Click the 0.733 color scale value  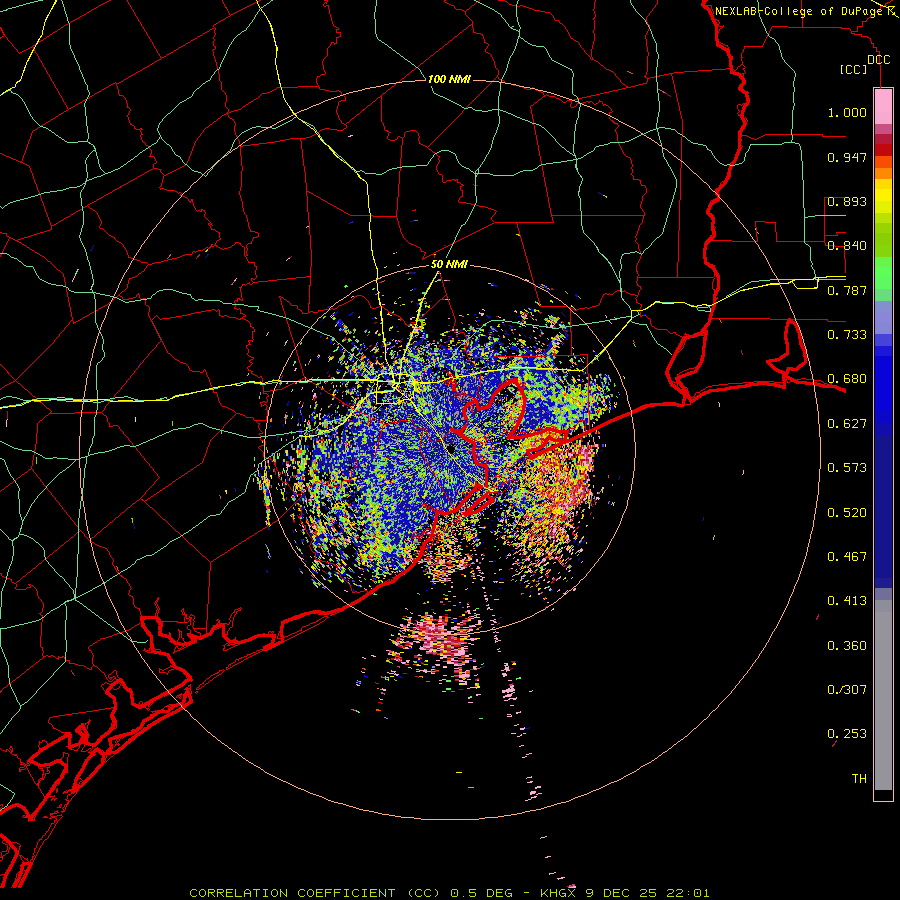pyautogui.click(x=847, y=335)
